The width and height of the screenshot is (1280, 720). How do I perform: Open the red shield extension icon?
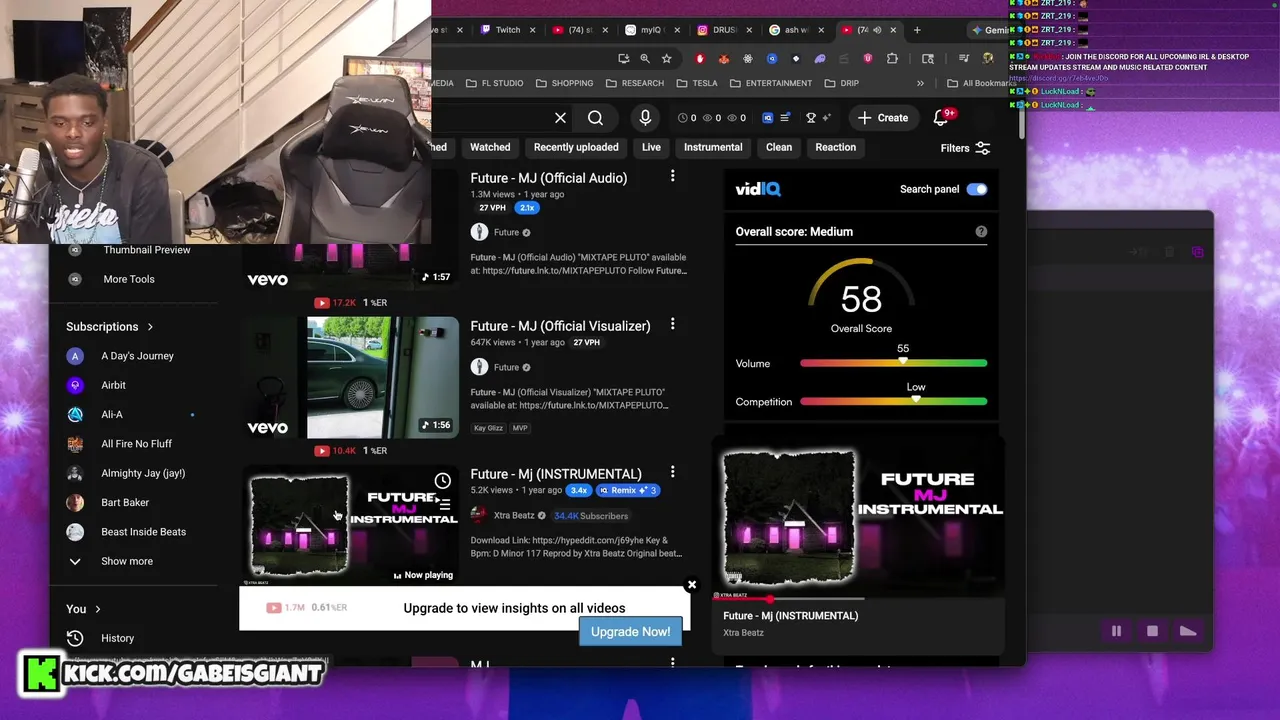coord(868,59)
